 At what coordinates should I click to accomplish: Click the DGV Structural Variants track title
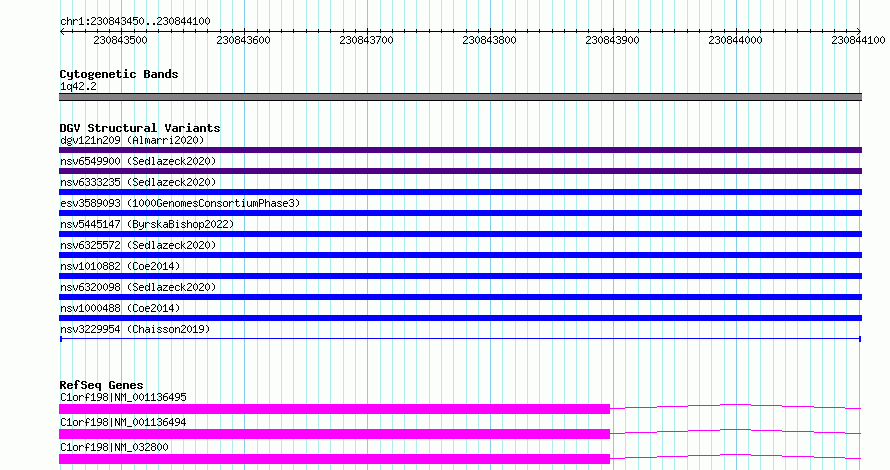[x=140, y=128]
